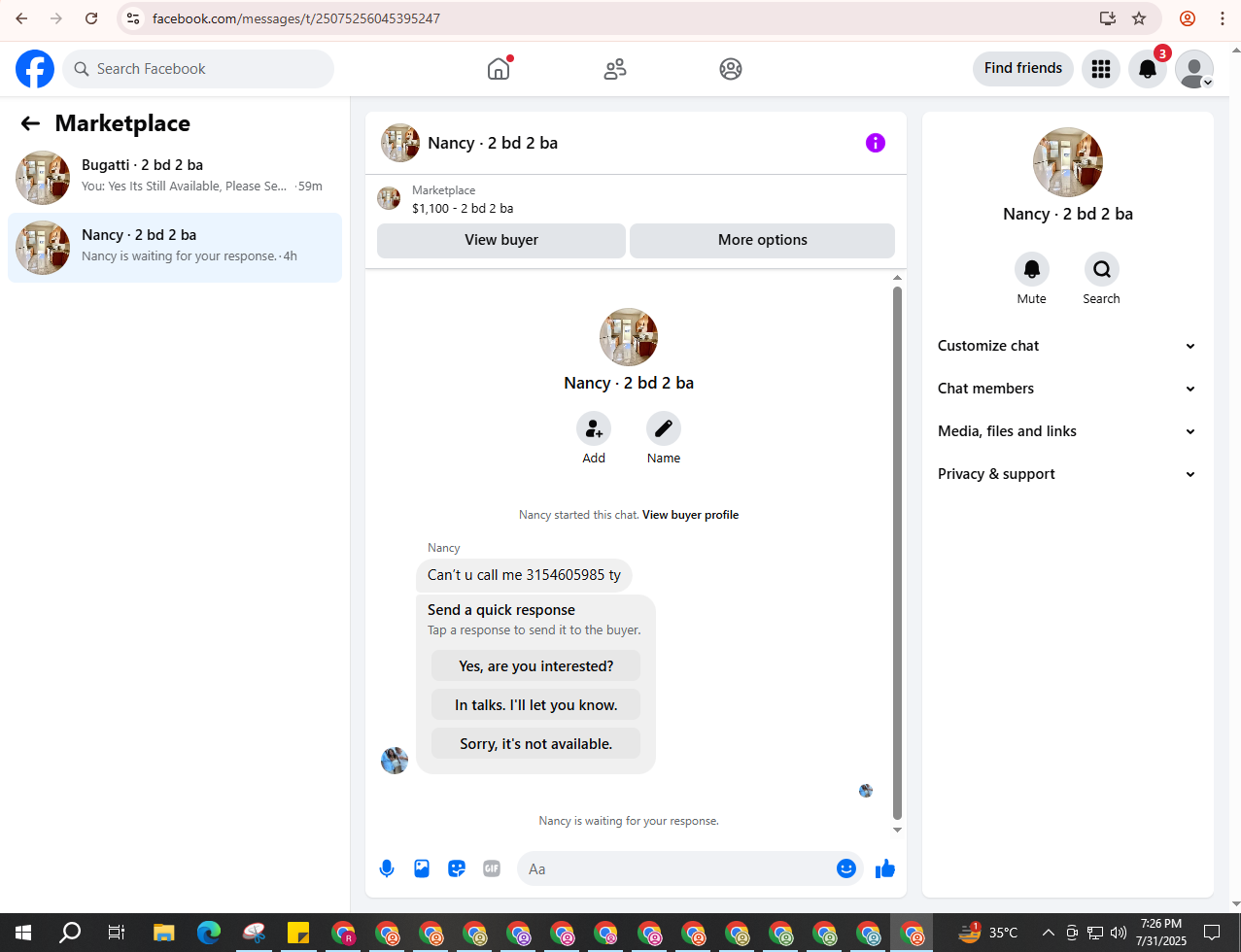The width and height of the screenshot is (1241, 952).
Task: Open the Windows notification center icon
Action: pos(1212,934)
